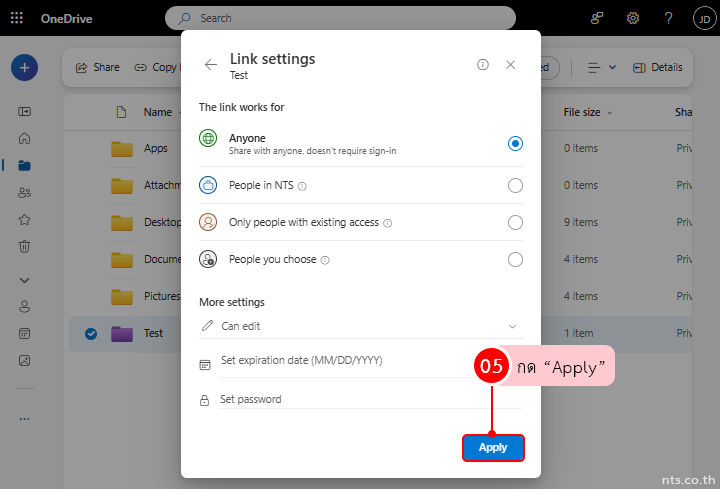The height and width of the screenshot is (489, 720).
Task: Select the Anyone radio button
Action: pyautogui.click(x=515, y=144)
